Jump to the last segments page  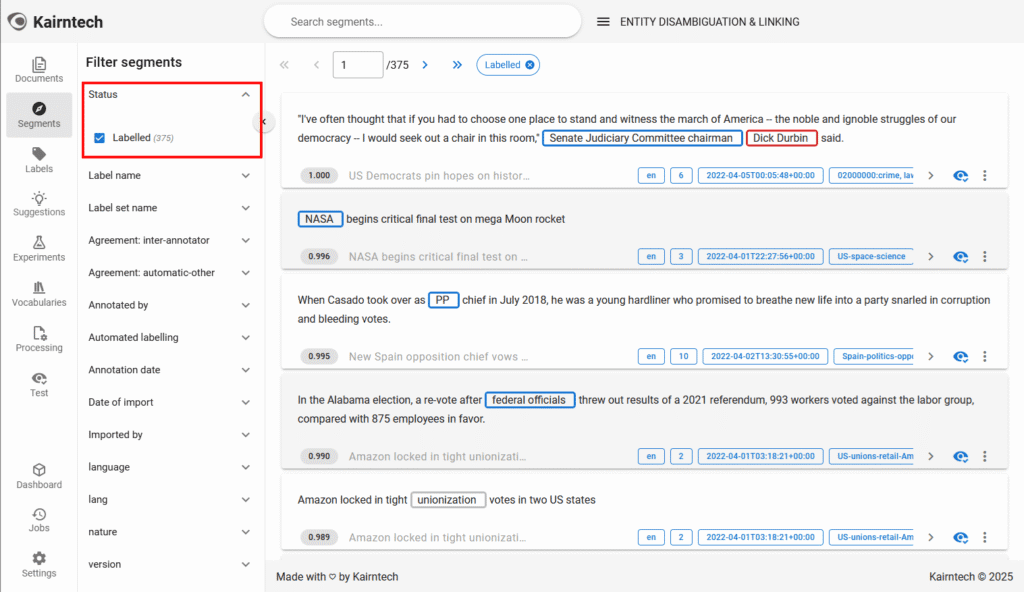pos(457,65)
